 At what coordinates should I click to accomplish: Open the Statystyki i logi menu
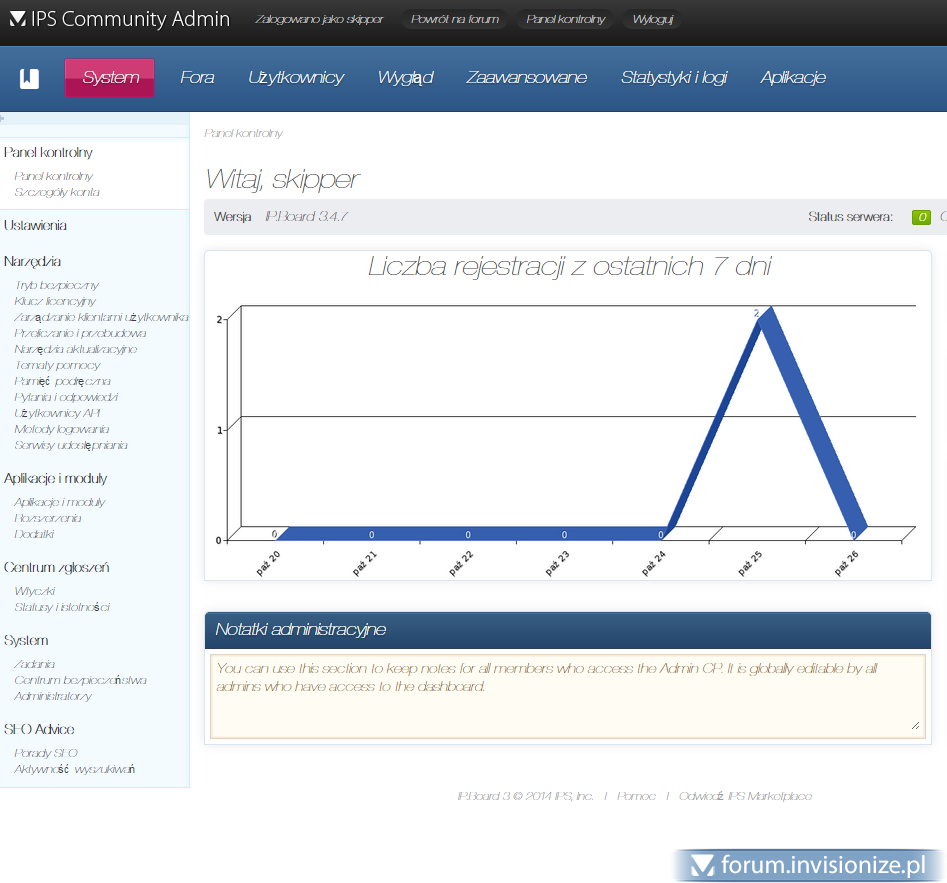click(673, 78)
